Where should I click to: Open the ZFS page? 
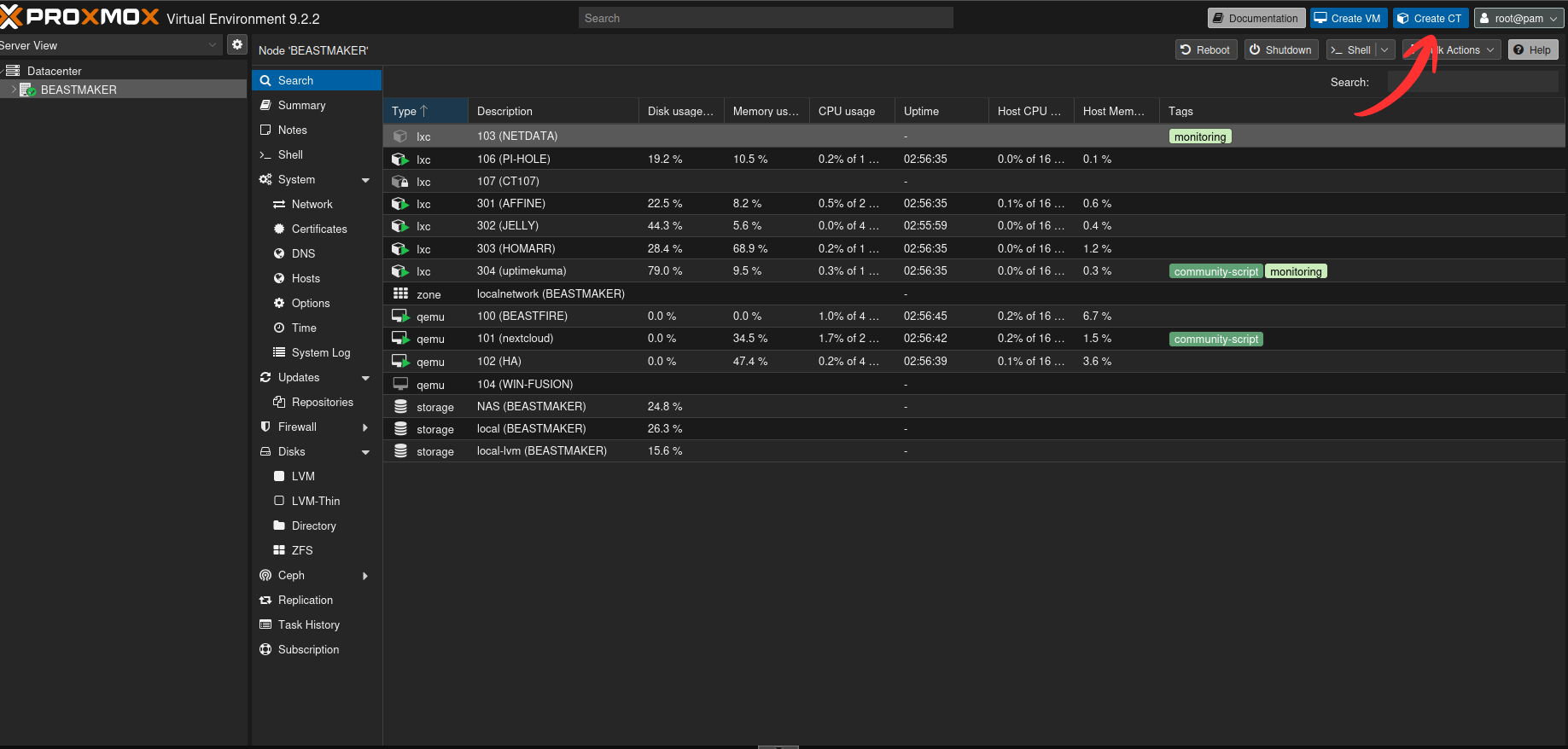click(x=317, y=551)
